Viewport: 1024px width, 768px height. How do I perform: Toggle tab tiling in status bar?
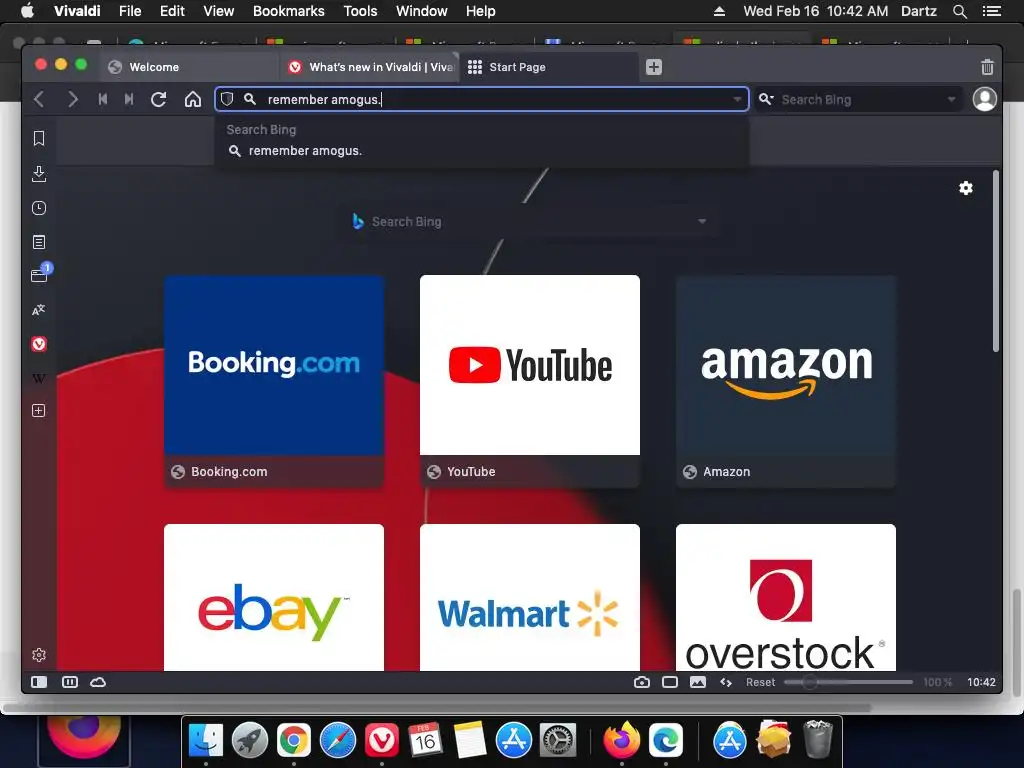(x=70, y=682)
